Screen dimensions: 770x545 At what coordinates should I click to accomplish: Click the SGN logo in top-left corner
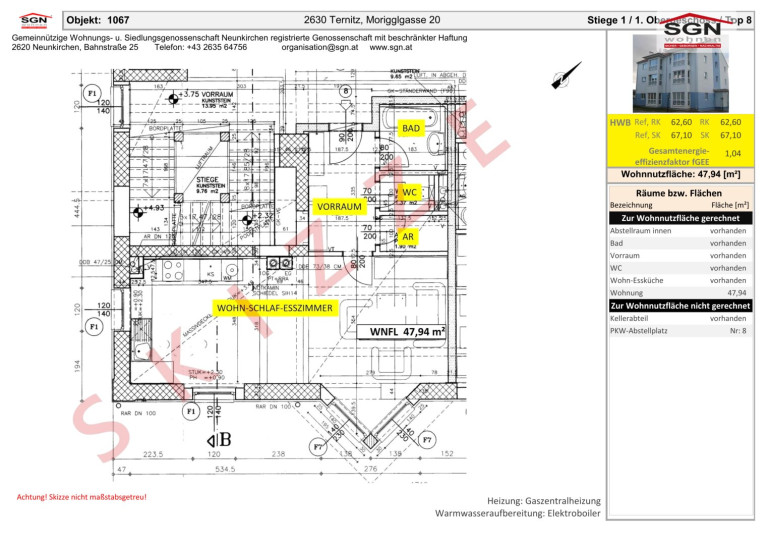pyautogui.click(x=35, y=21)
